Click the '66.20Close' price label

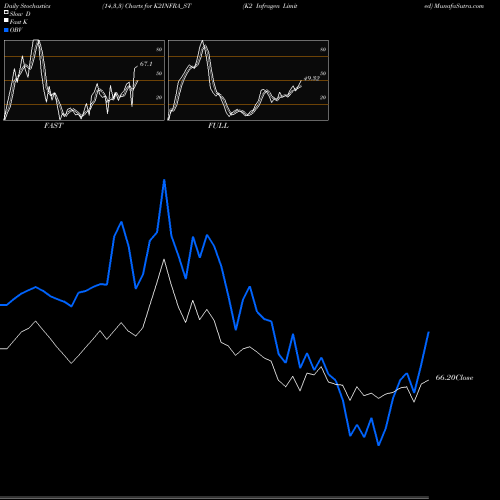pos(454,378)
